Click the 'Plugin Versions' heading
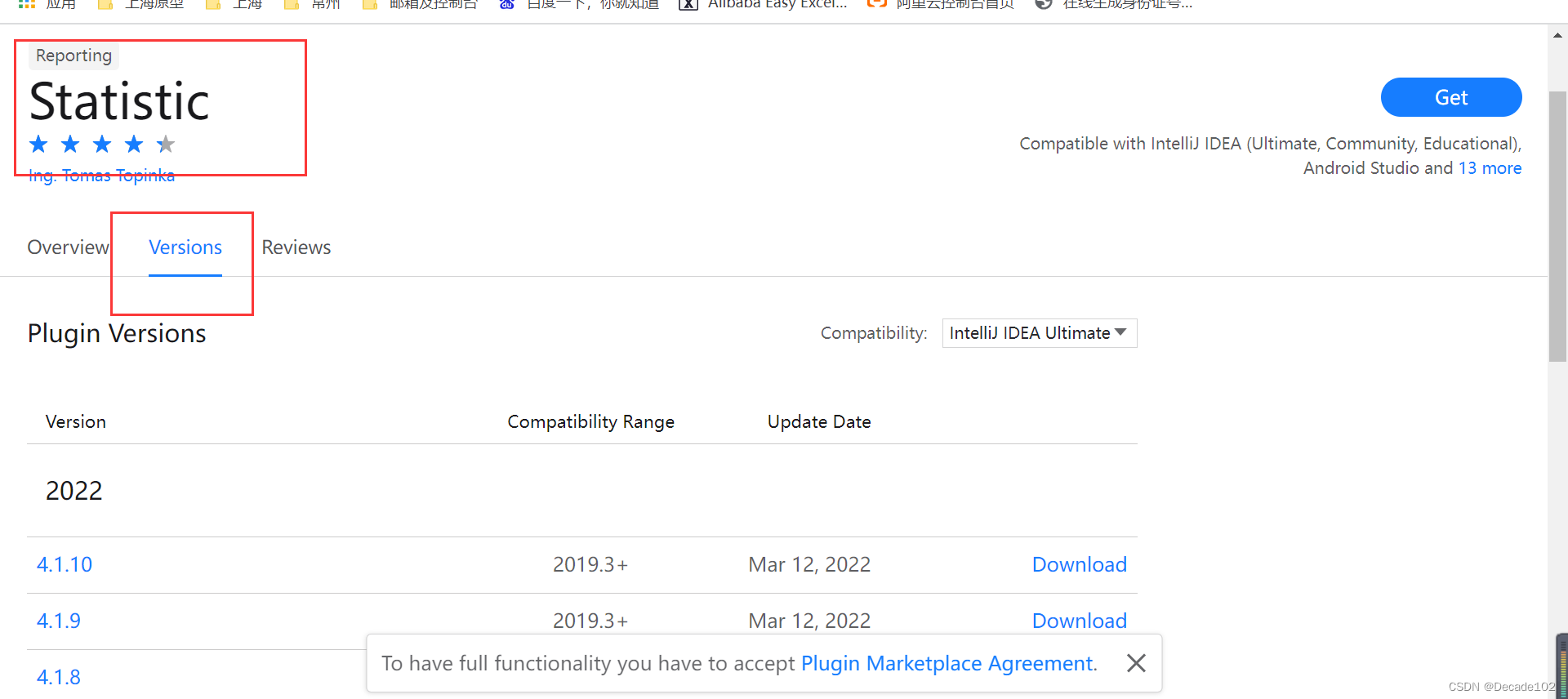Screen dimensions: 1568x699 click(117, 333)
